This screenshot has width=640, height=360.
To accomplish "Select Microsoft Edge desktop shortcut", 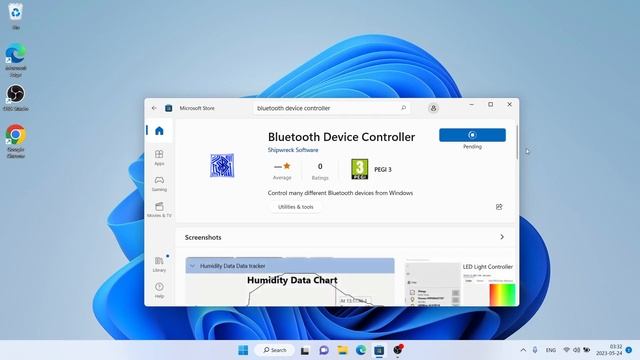I will [x=16, y=60].
